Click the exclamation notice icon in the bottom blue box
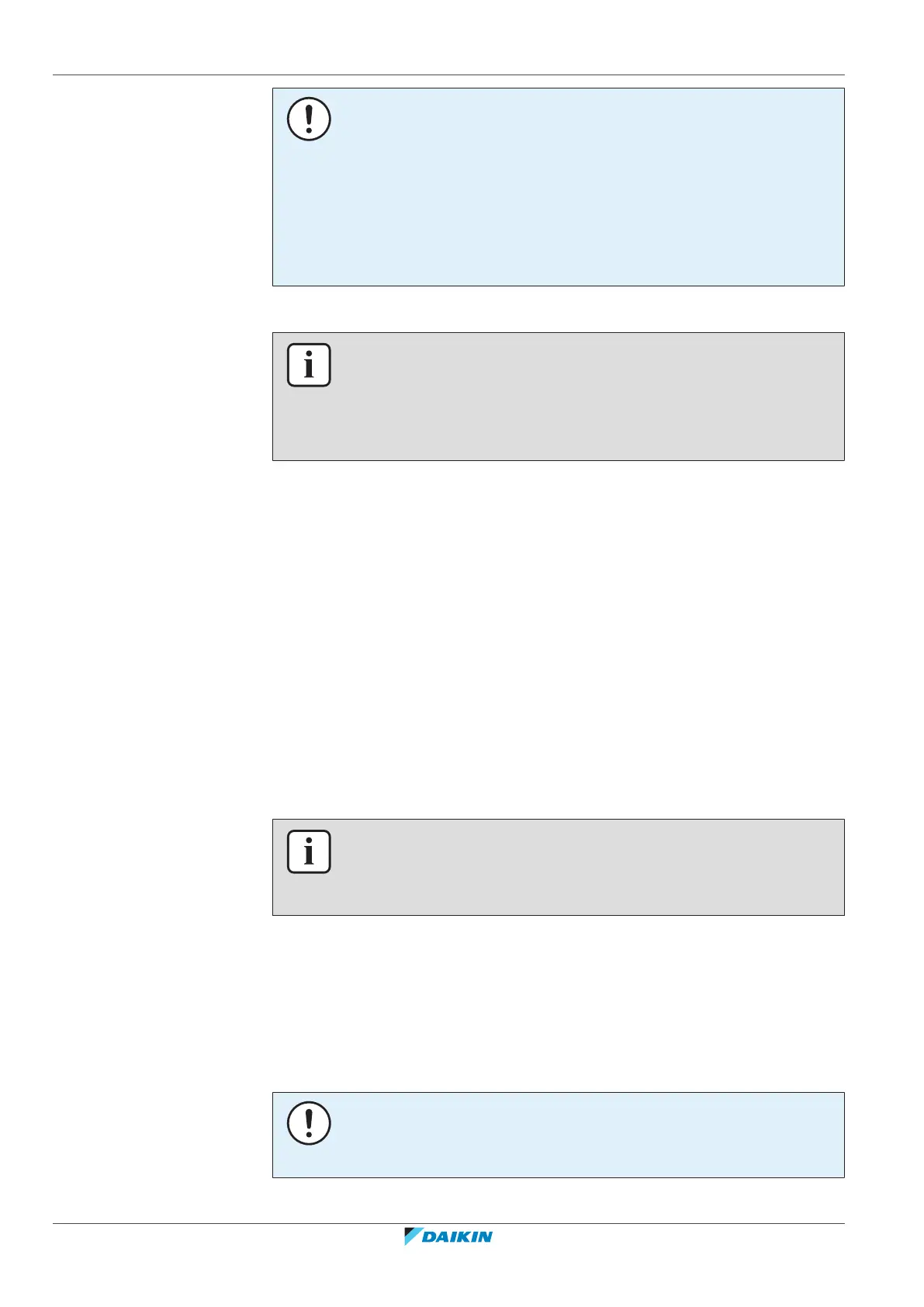This screenshot has width=924, height=1307. 309,1123
